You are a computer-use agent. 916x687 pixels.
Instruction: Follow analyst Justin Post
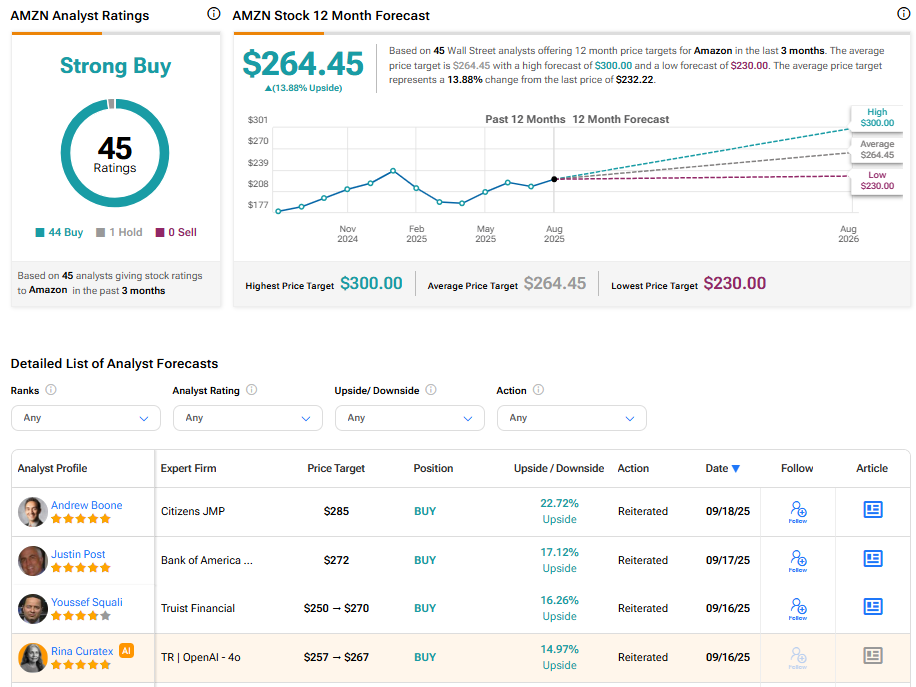pyautogui.click(x=797, y=560)
